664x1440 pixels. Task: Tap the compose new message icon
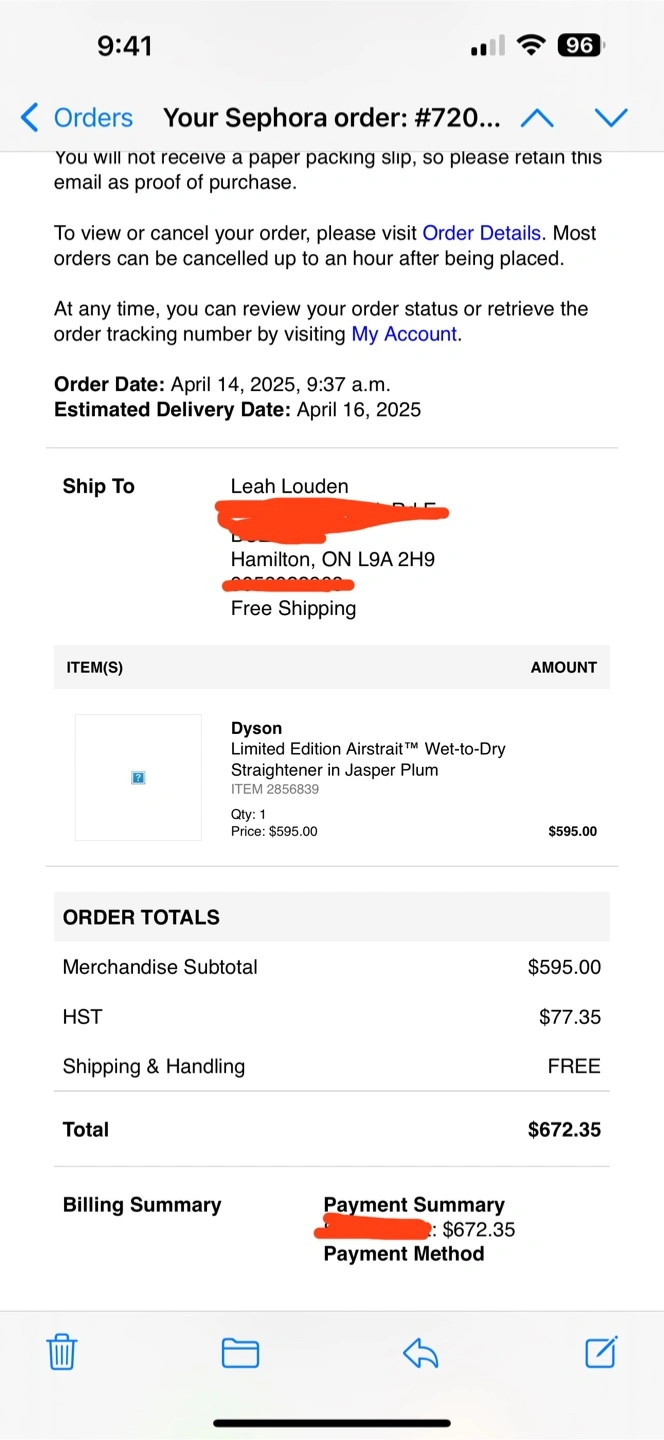pyautogui.click(x=601, y=1352)
